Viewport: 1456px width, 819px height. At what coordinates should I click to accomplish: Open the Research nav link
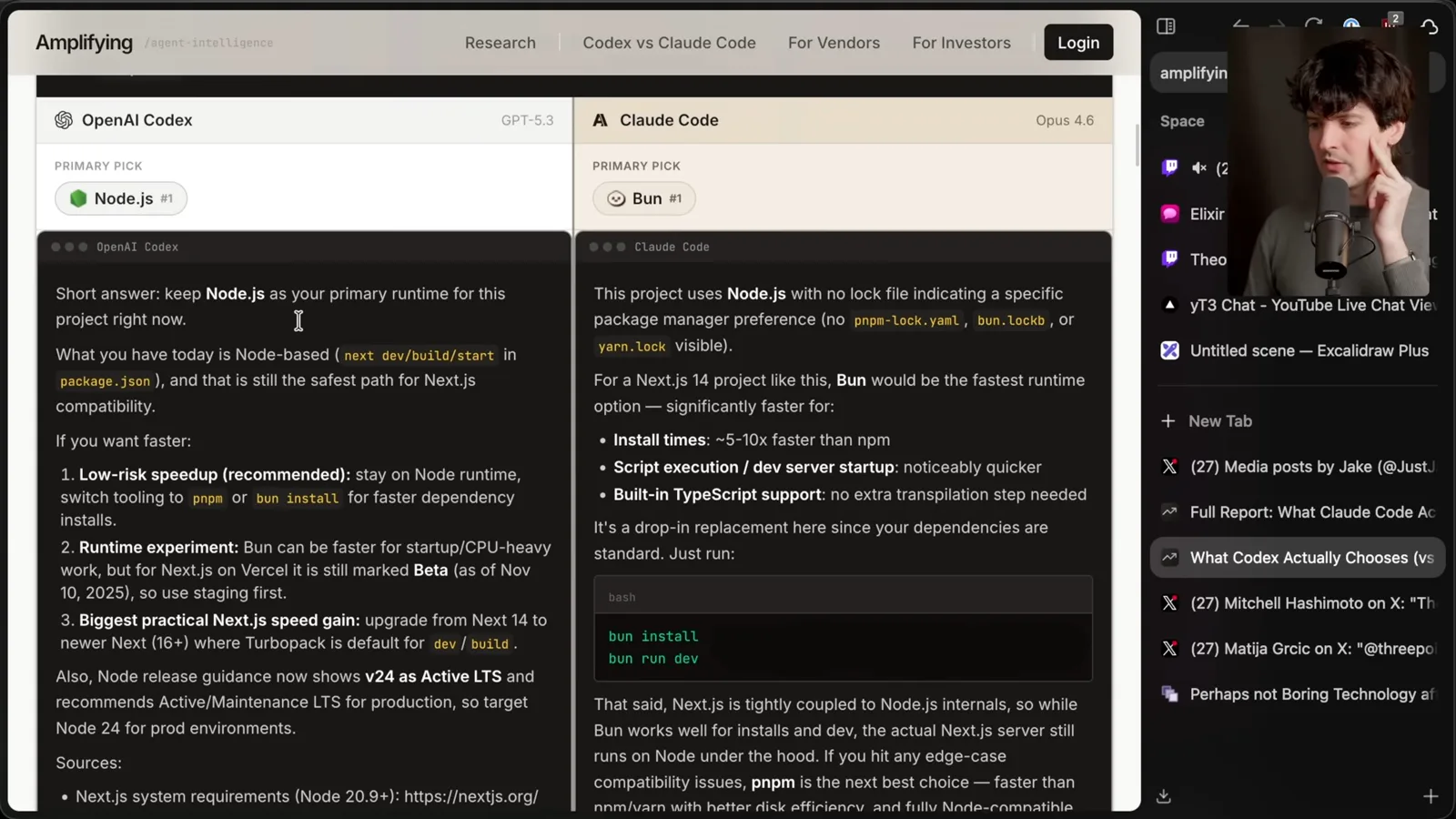[500, 43]
